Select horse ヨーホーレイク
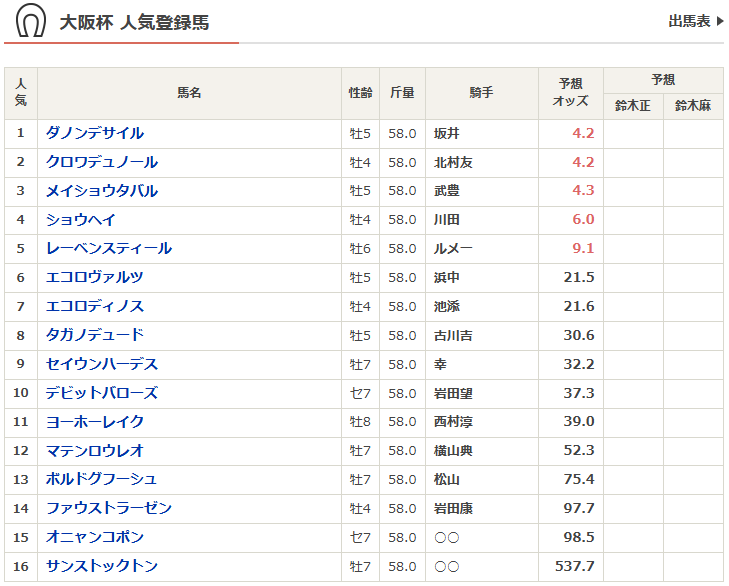Viewport: 729px width, 586px height. (x=94, y=423)
